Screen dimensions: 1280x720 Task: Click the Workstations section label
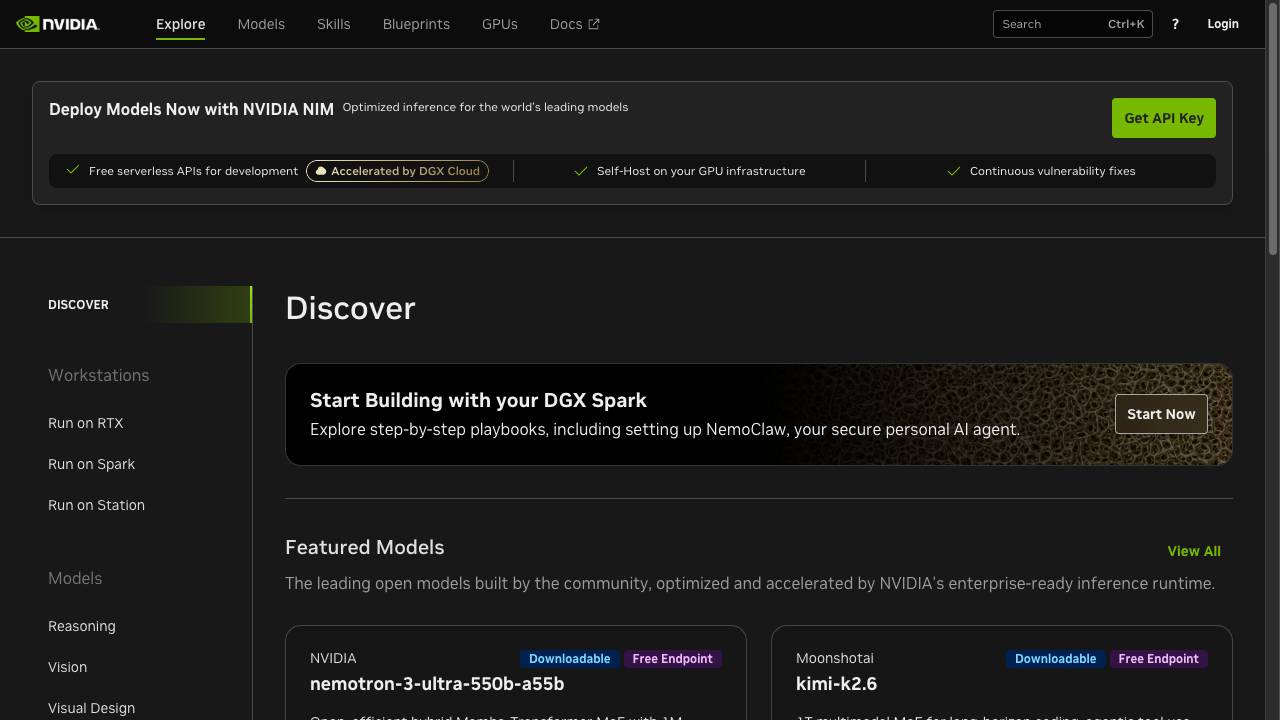[x=98, y=375]
